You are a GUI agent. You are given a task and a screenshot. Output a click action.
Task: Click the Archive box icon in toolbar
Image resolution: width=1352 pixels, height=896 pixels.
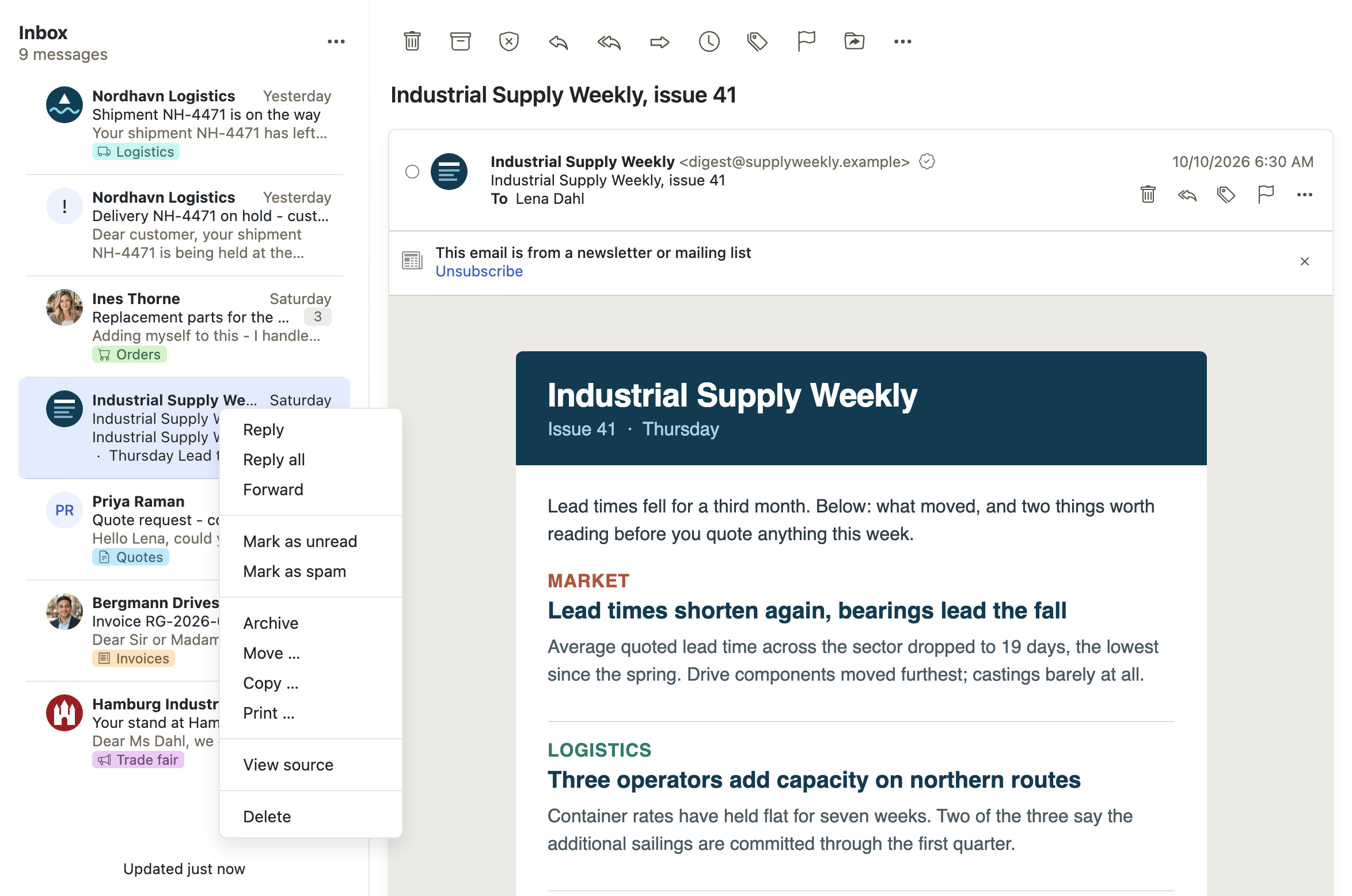tap(460, 41)
